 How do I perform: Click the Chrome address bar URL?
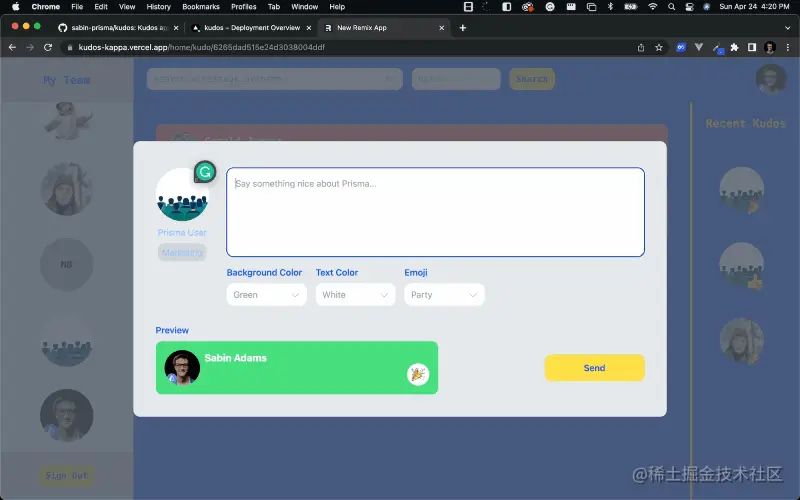pos(202,47)
